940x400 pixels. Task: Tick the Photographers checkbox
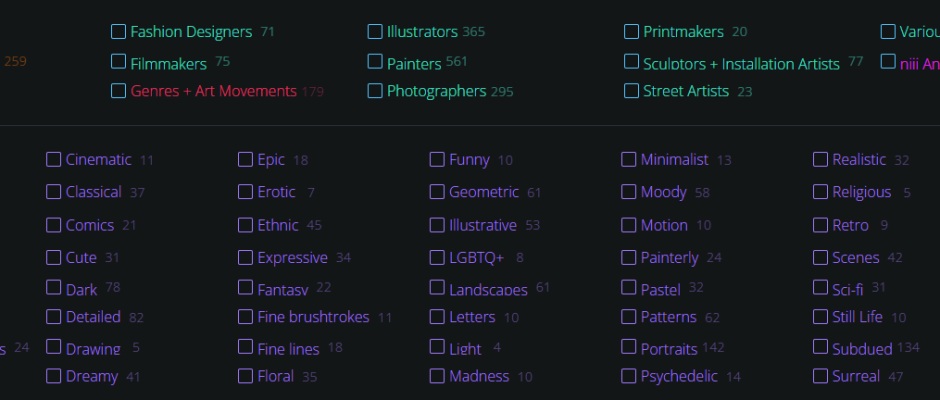click(375, 91)
